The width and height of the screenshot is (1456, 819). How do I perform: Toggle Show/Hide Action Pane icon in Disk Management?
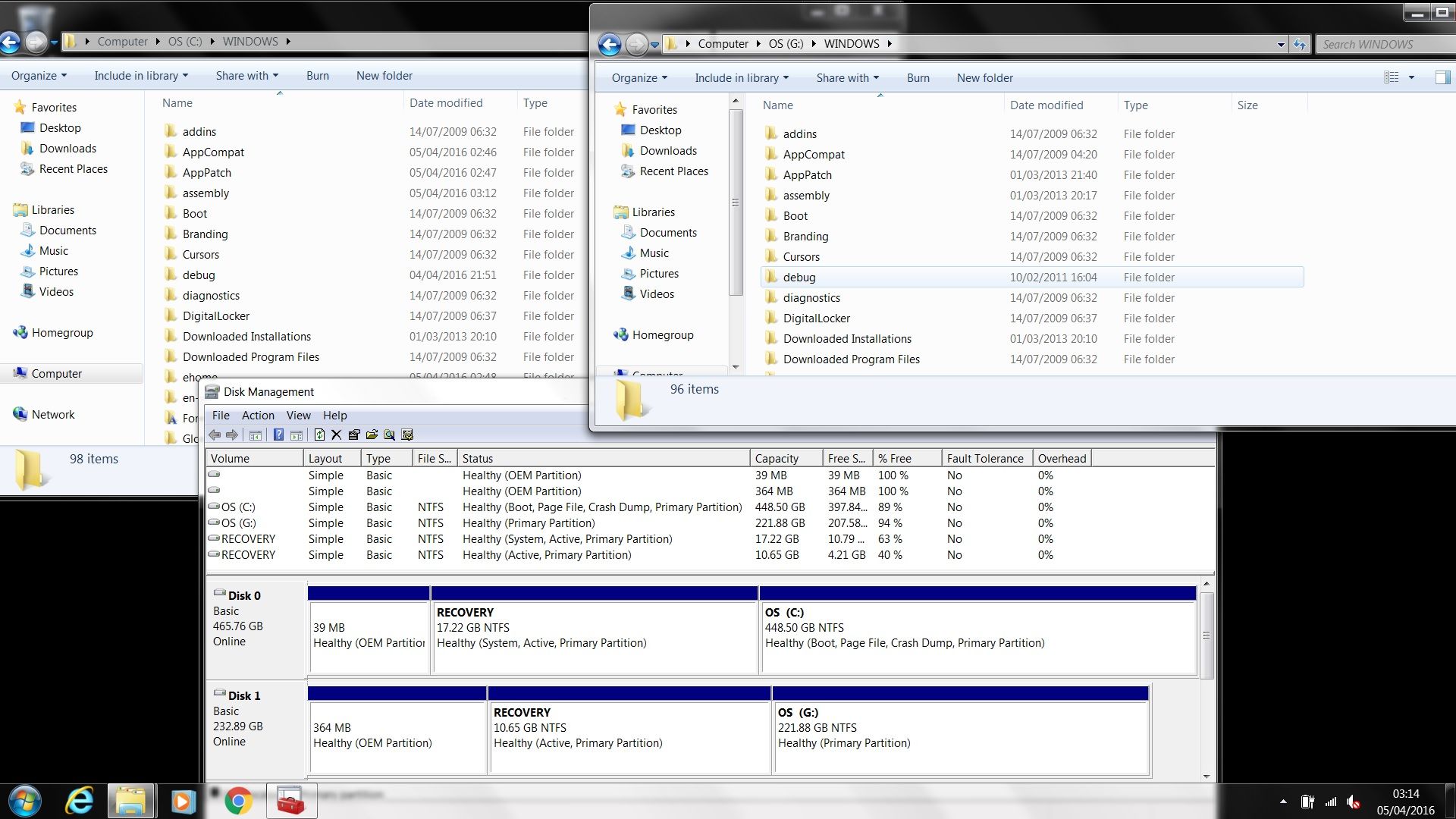click(x=297, y=435)
